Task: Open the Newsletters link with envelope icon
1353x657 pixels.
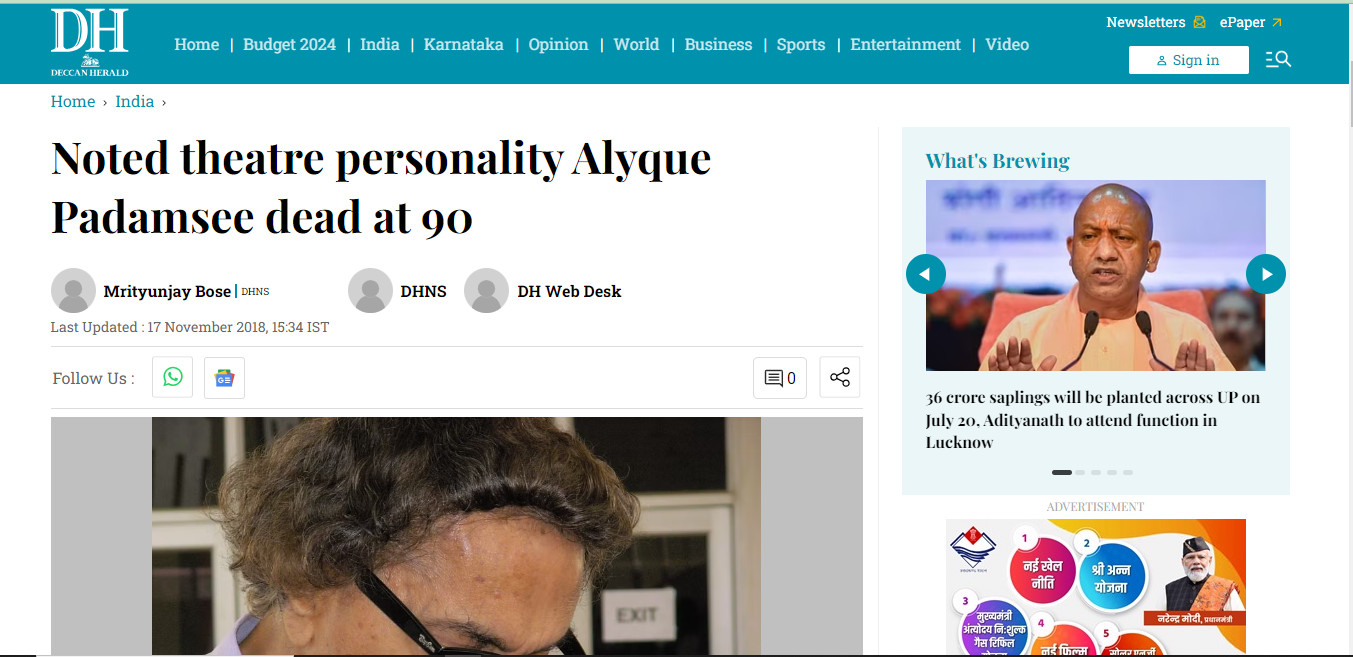Action: point(1156,22)
